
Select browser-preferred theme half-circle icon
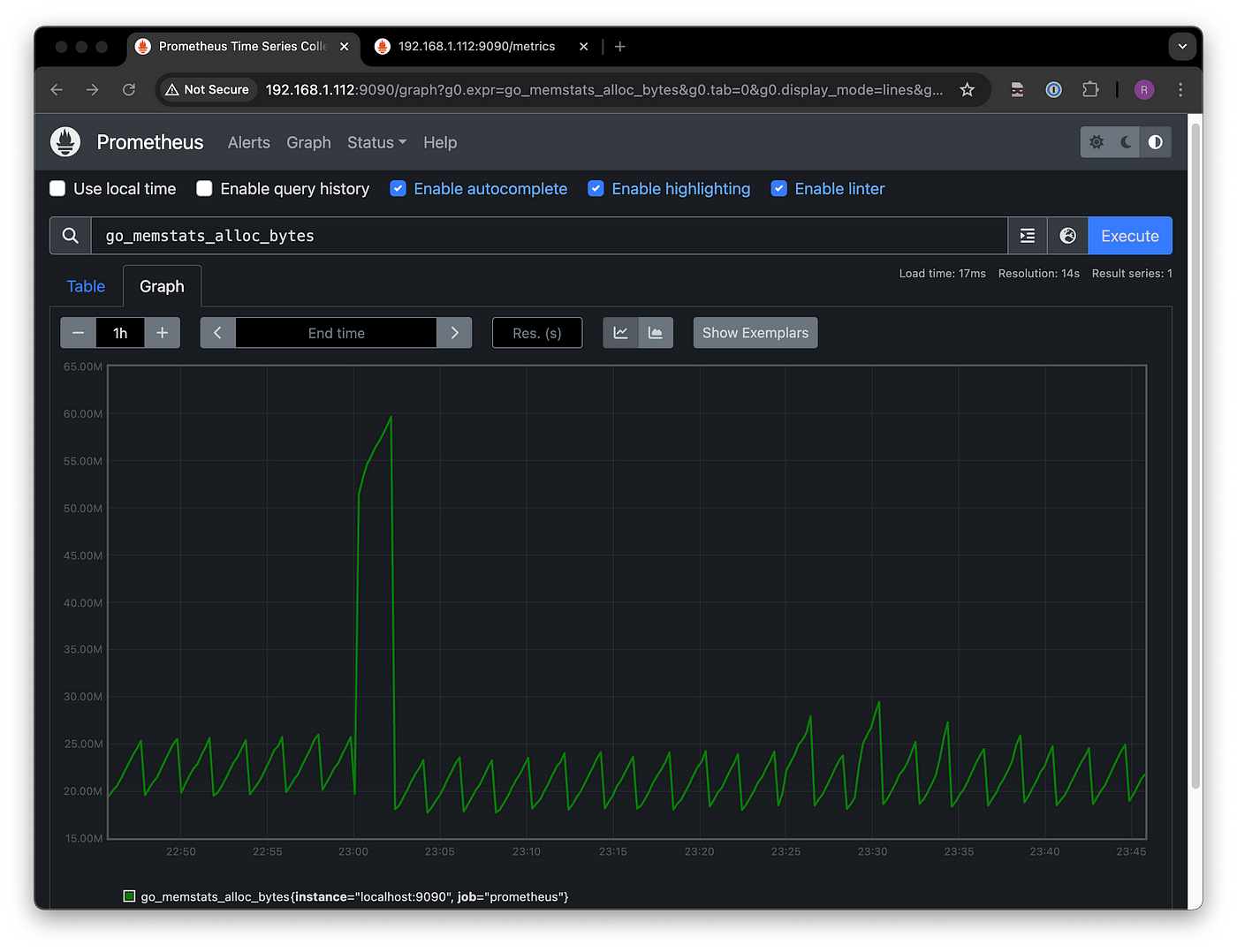click(1156, 142)
